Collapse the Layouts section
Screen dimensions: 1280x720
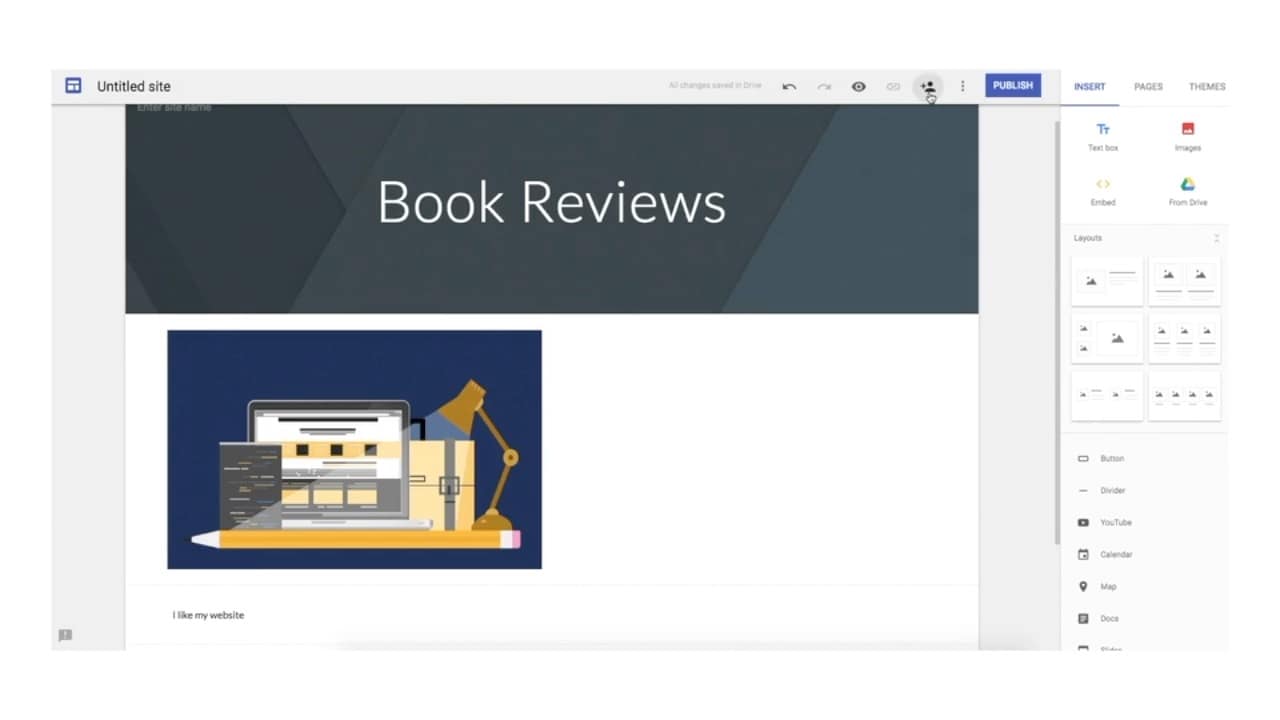(x=1216, y=238)
